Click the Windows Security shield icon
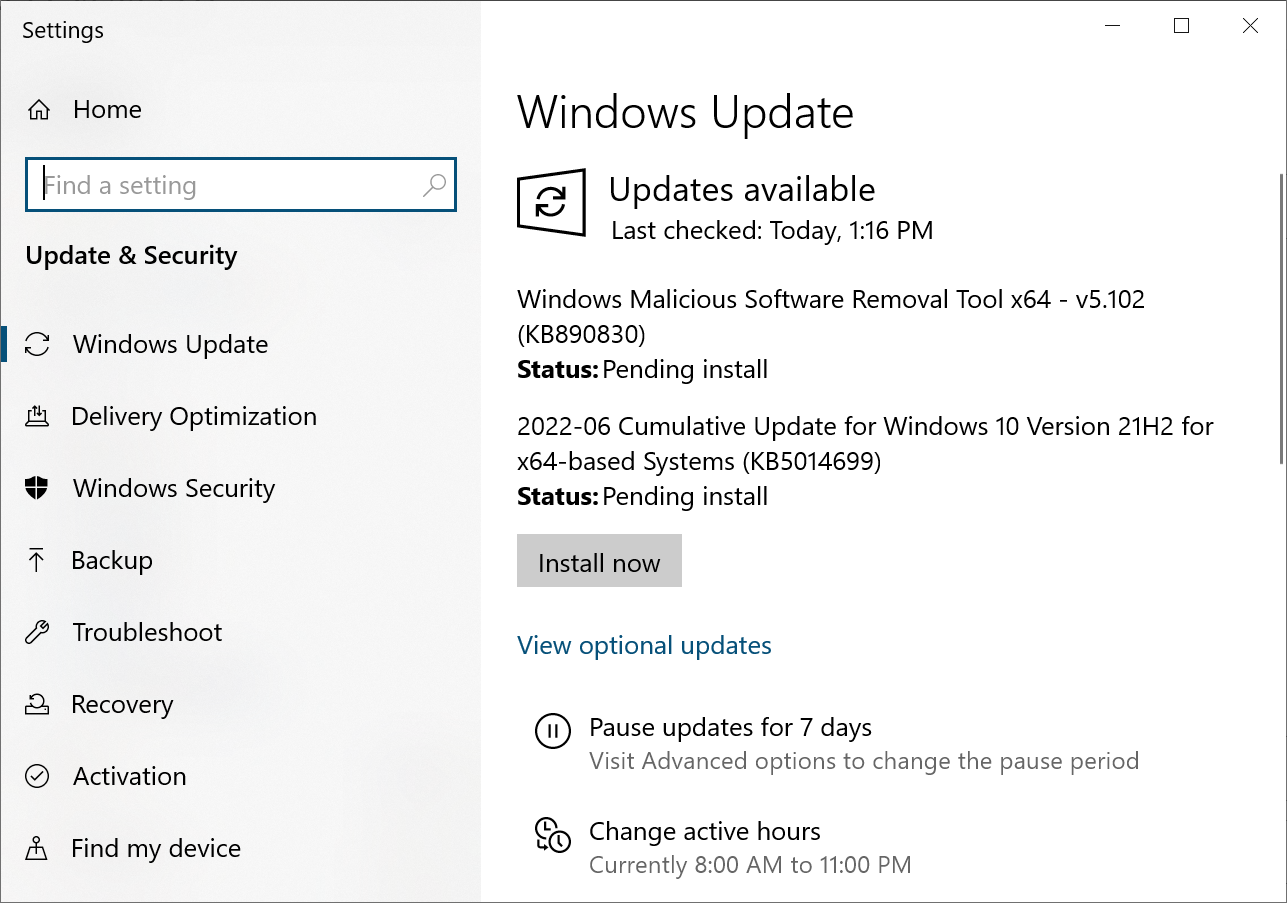Viewport: 1287px width, 903px height. (x=37, y=489)
